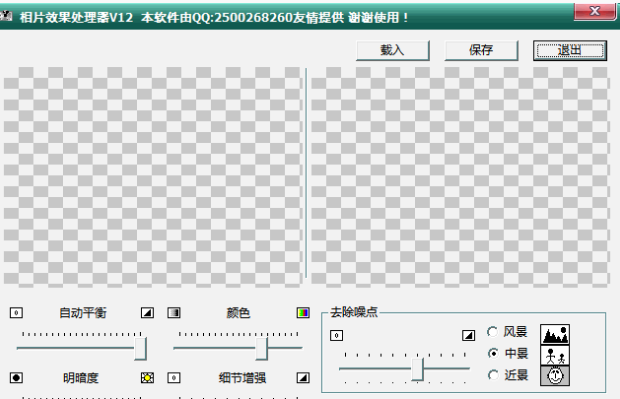620x399 pixels.
Task: Click the 保存 save button
Action: pos(481,50)
